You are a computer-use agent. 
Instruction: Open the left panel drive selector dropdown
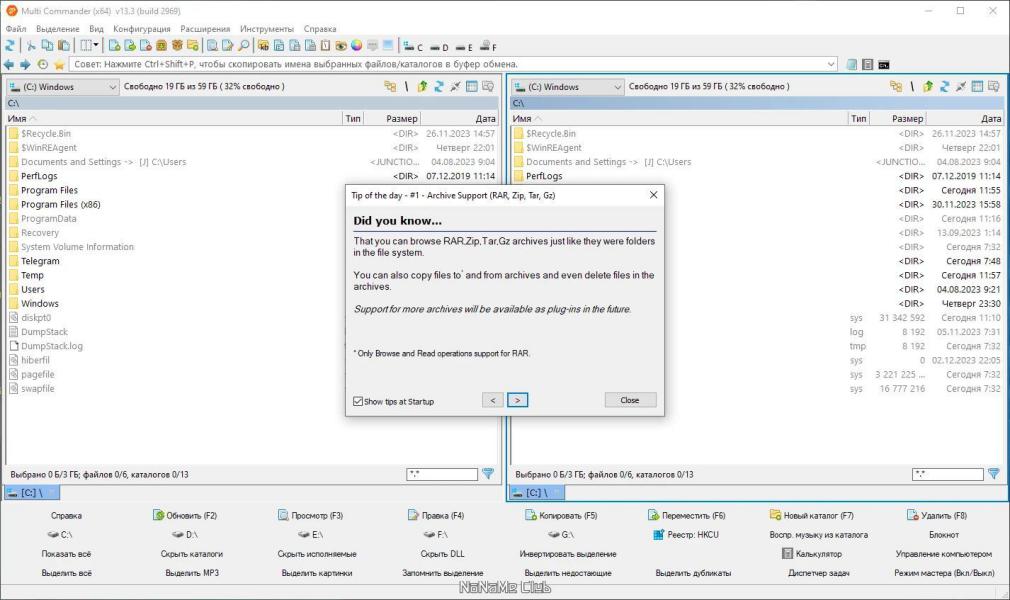[62, 86]
